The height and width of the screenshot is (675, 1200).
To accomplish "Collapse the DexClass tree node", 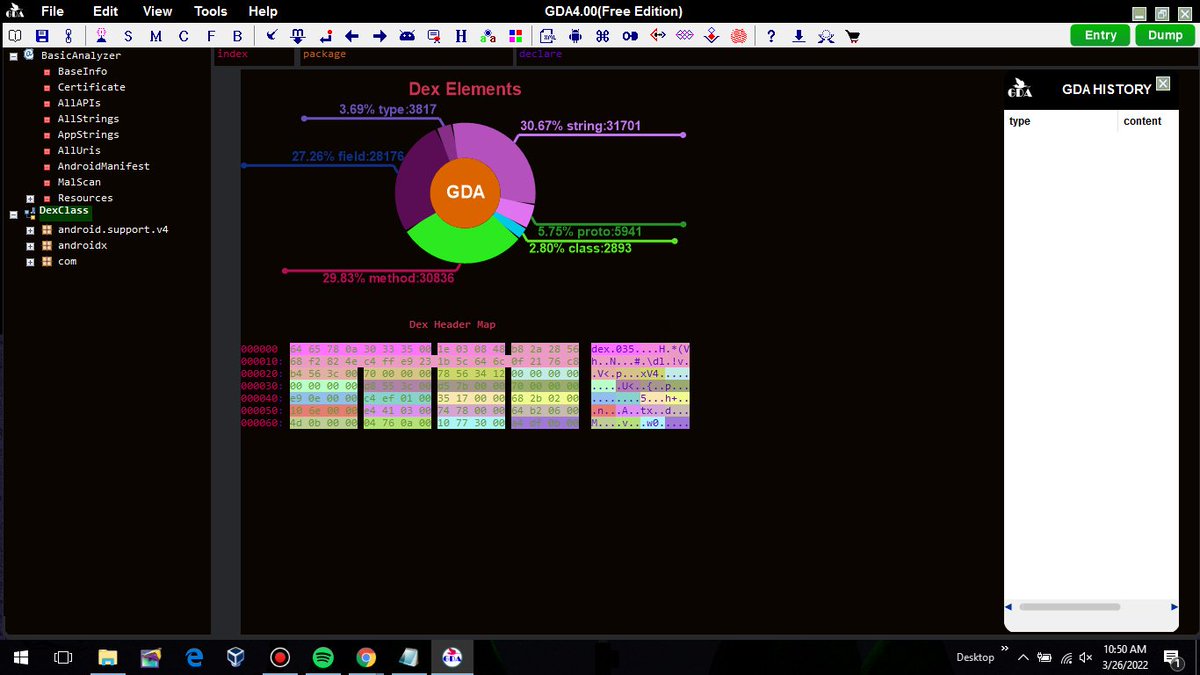I will [x=14, y=213].
